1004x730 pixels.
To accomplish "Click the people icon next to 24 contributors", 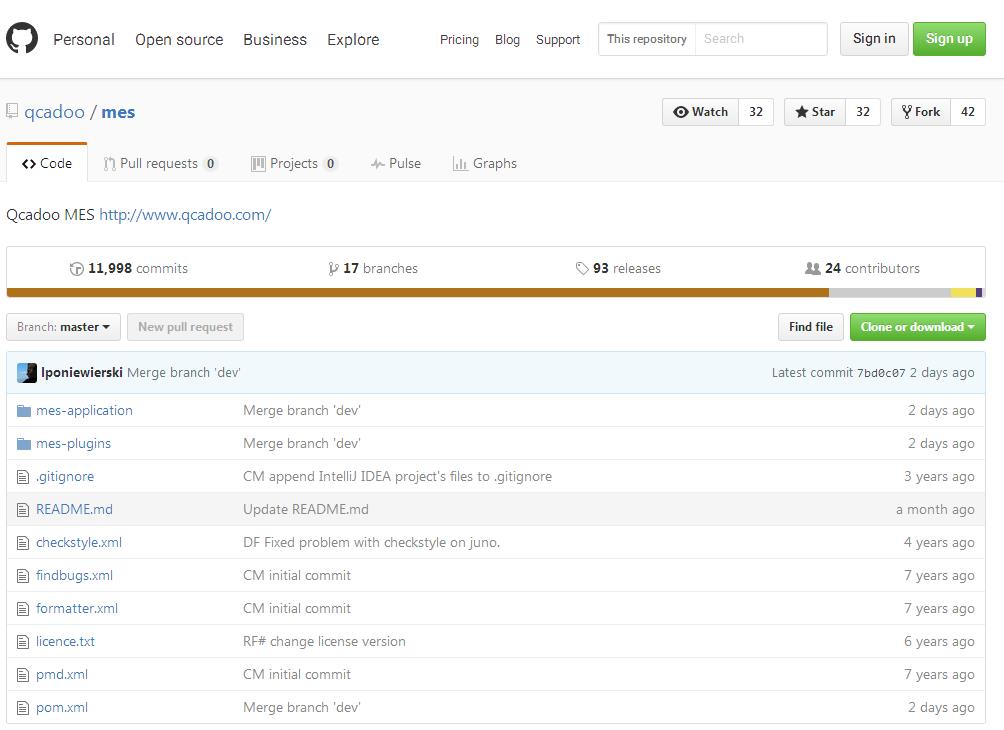I will click(x=813, y=268).
